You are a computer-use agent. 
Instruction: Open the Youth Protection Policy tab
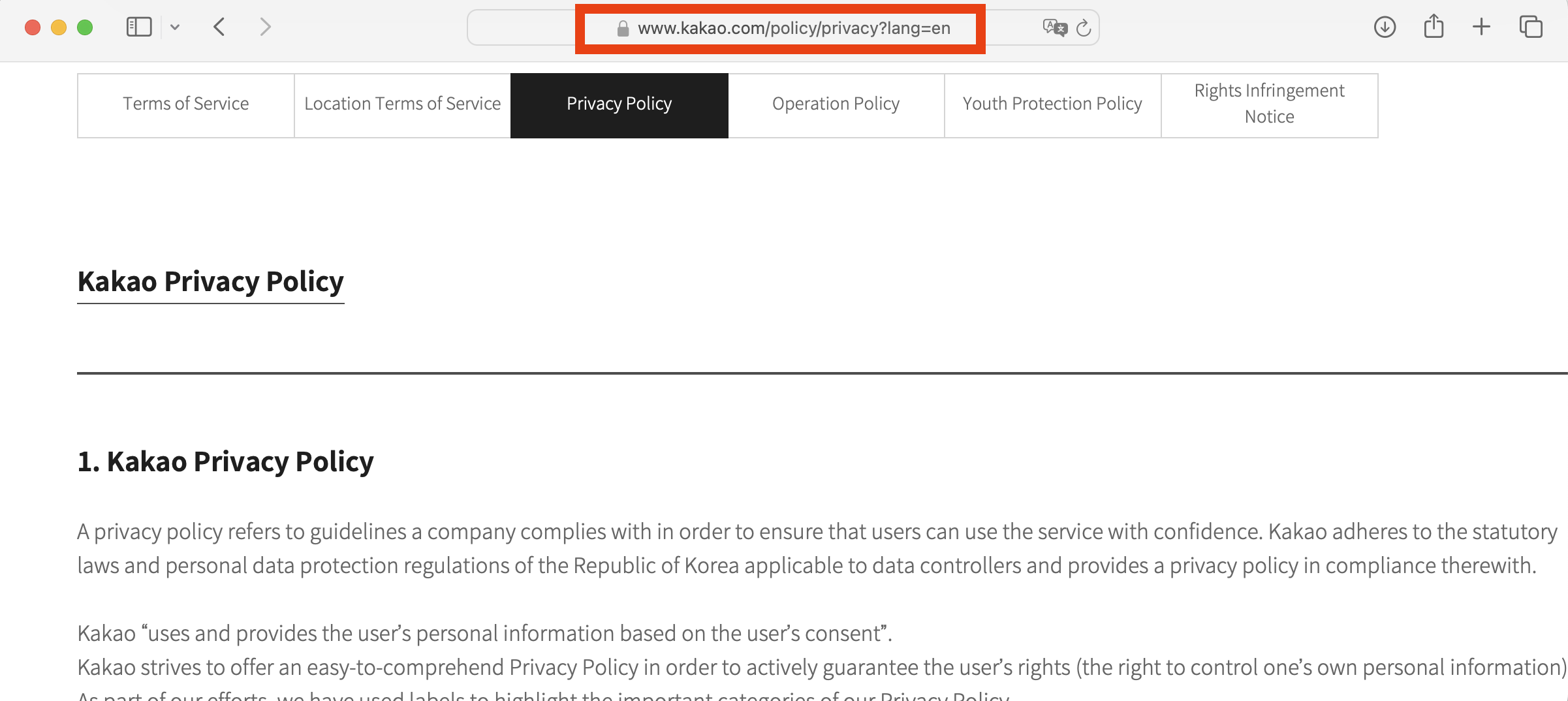1053,105
